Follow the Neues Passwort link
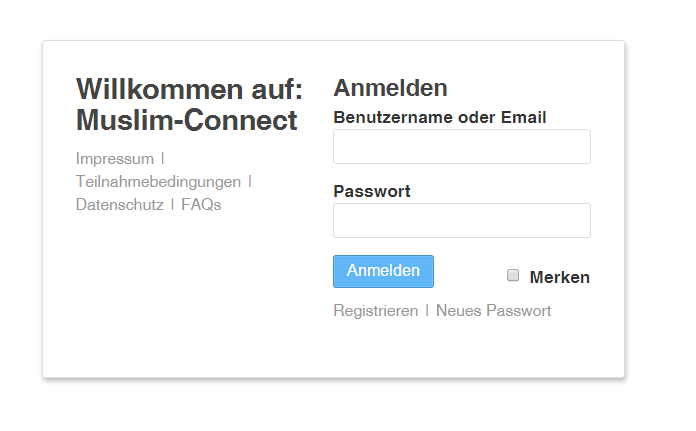The height and width of the screenshot is (431, 696). [493, 310]
